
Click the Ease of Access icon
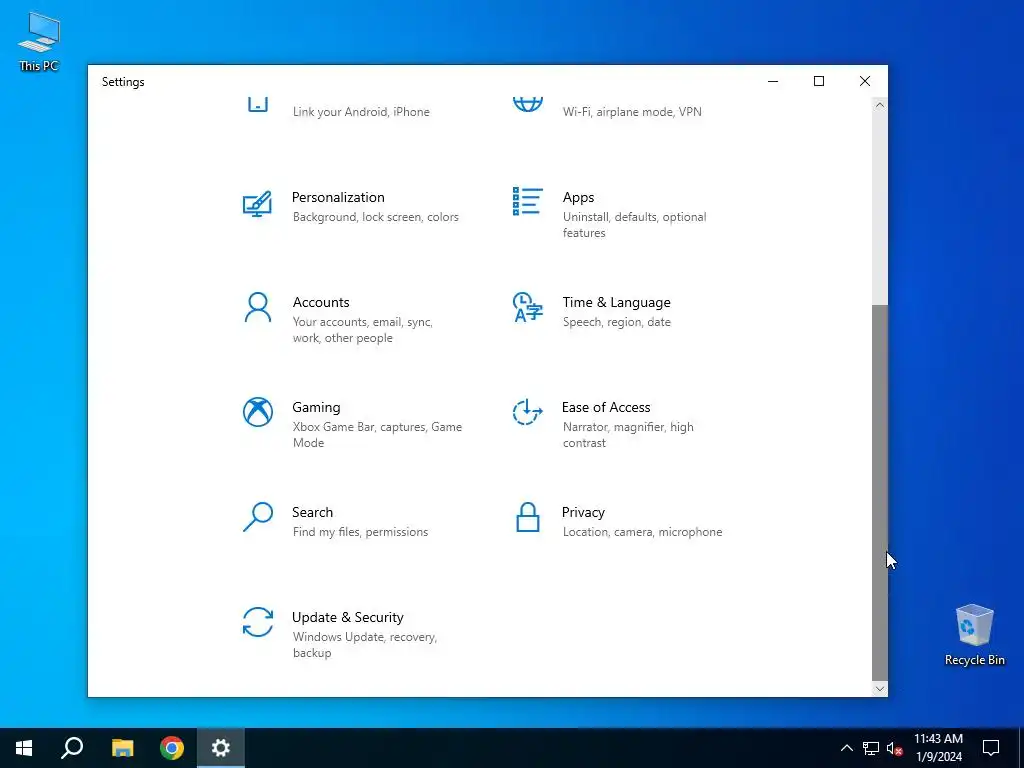[x=527, y=412]
